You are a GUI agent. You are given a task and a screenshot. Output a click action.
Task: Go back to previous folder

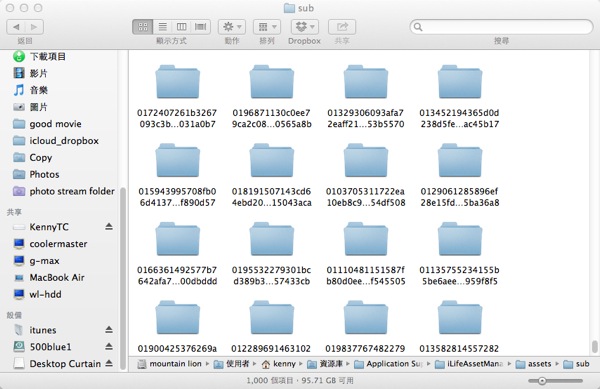16,27
